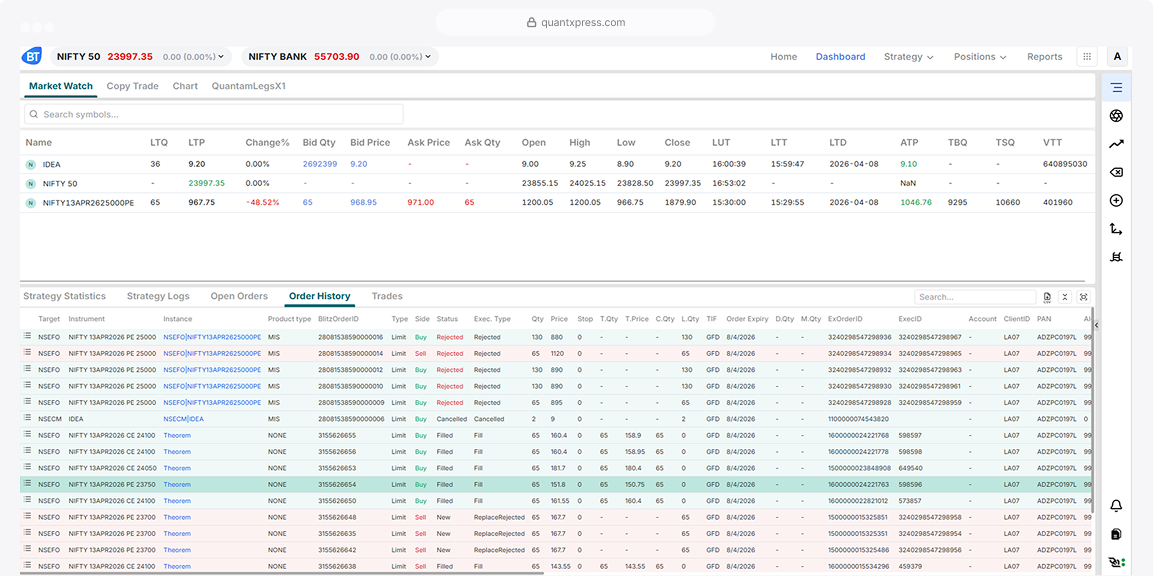Click the collapse arrows icon beside CSV export
Viewport: 1153px width, 577px height.
coord(1065,297)
